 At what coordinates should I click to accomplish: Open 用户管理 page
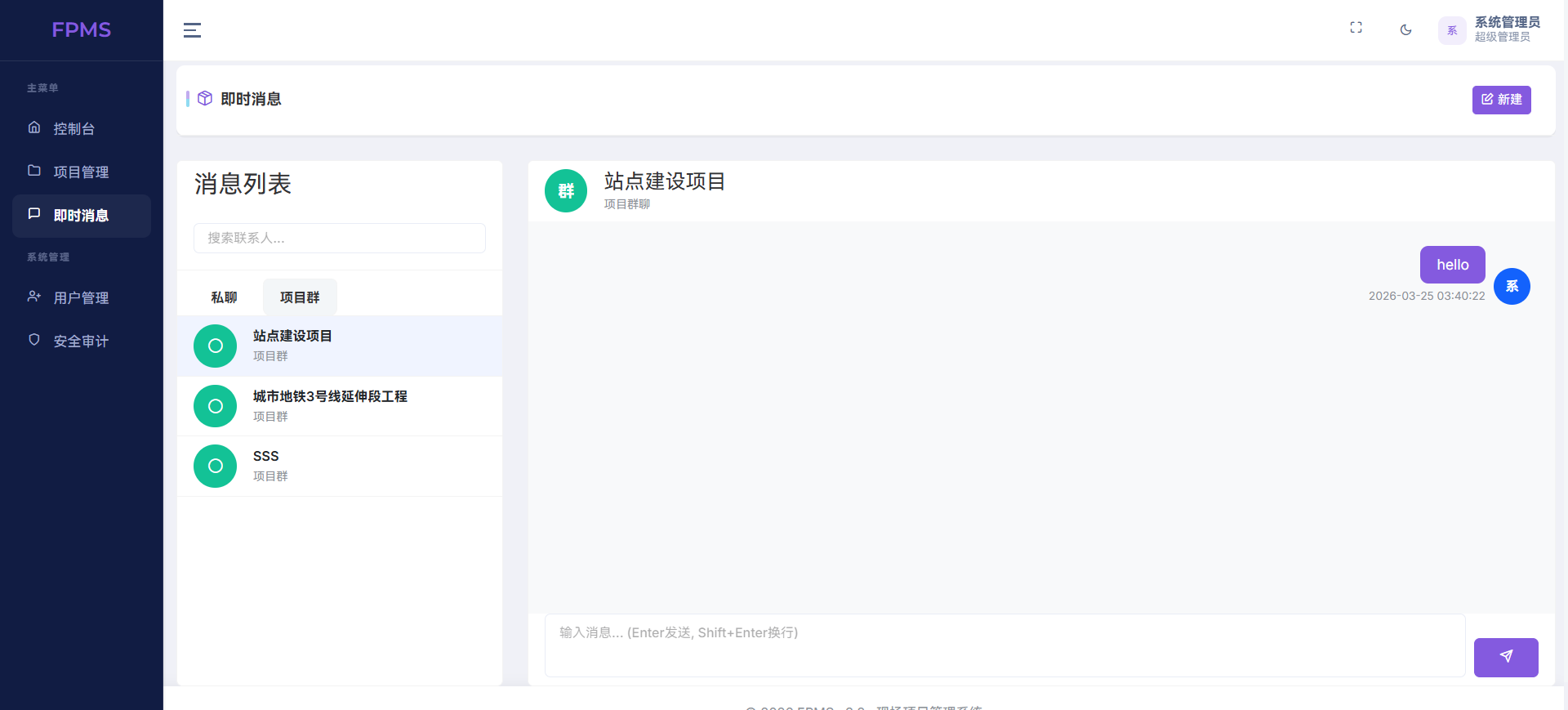point(81,298)
